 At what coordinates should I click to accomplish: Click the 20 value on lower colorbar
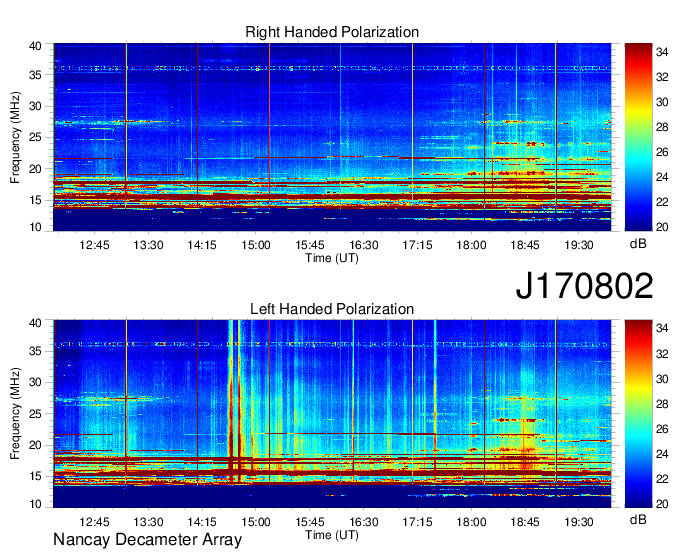tap(662, 504)
